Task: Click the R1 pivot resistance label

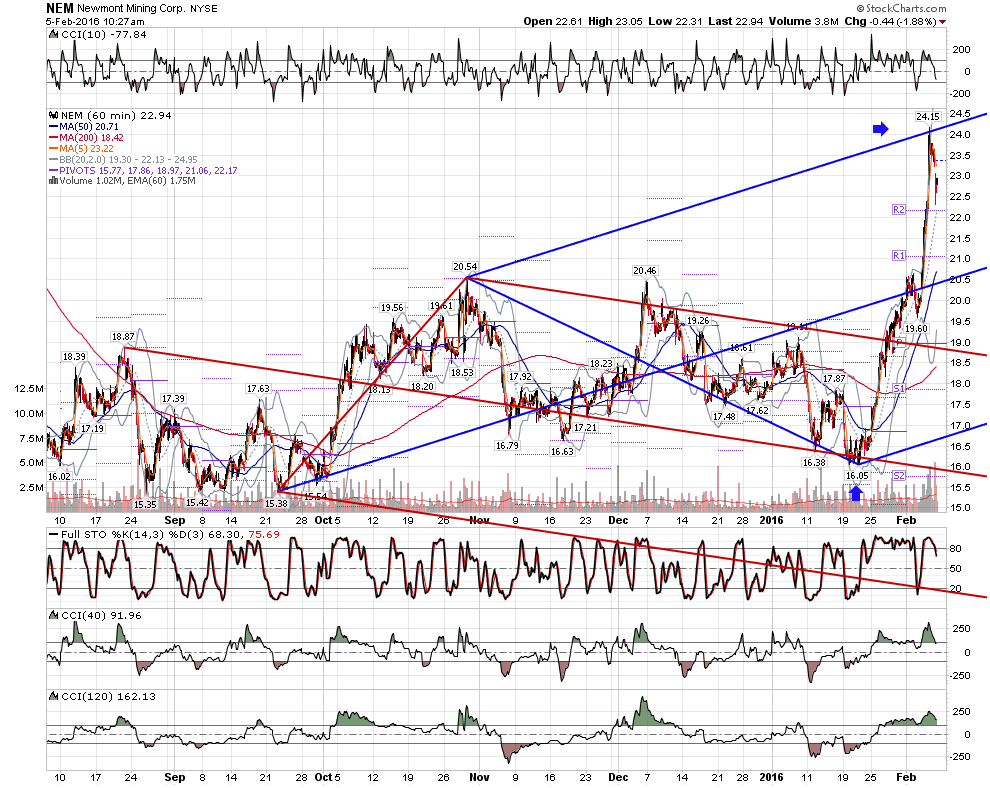Action: click(898, 255)
